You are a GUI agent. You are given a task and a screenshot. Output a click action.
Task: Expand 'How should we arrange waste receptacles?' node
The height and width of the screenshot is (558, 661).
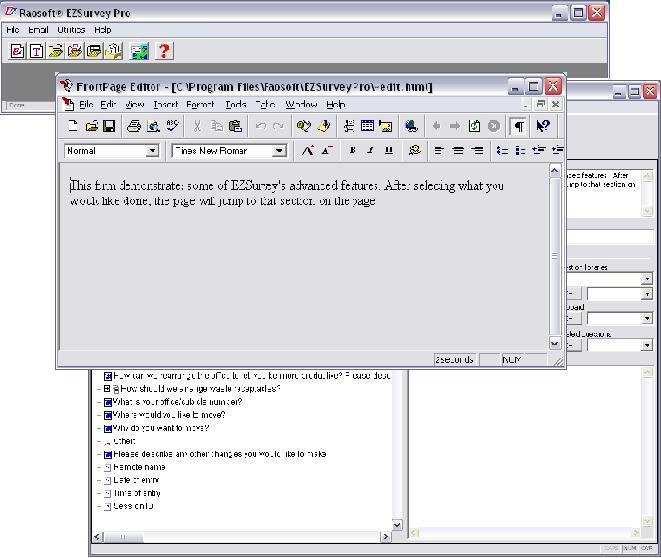pyautogui.click(x=107, y=389)
